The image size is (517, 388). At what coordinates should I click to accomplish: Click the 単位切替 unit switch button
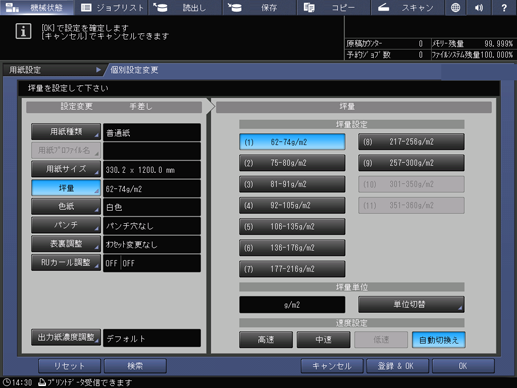point(411,304)
